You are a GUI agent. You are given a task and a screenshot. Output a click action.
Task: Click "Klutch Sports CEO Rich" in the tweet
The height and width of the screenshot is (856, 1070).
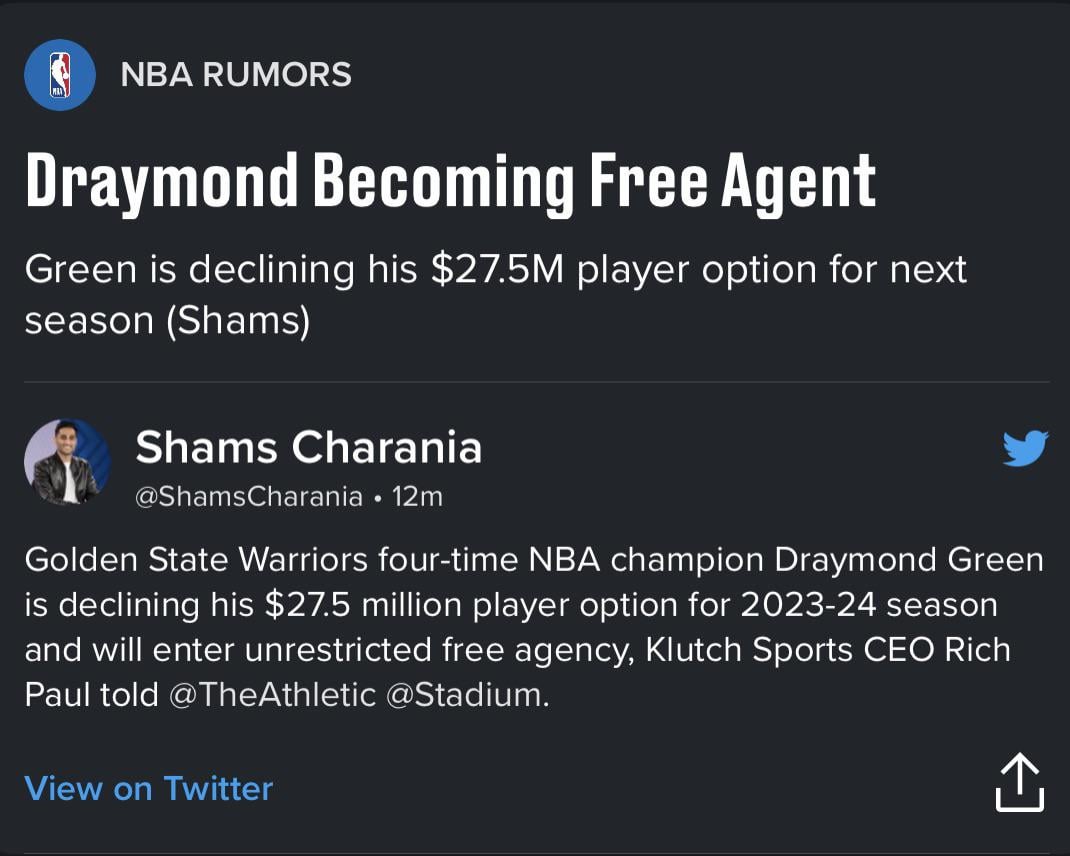click(828, 649)
